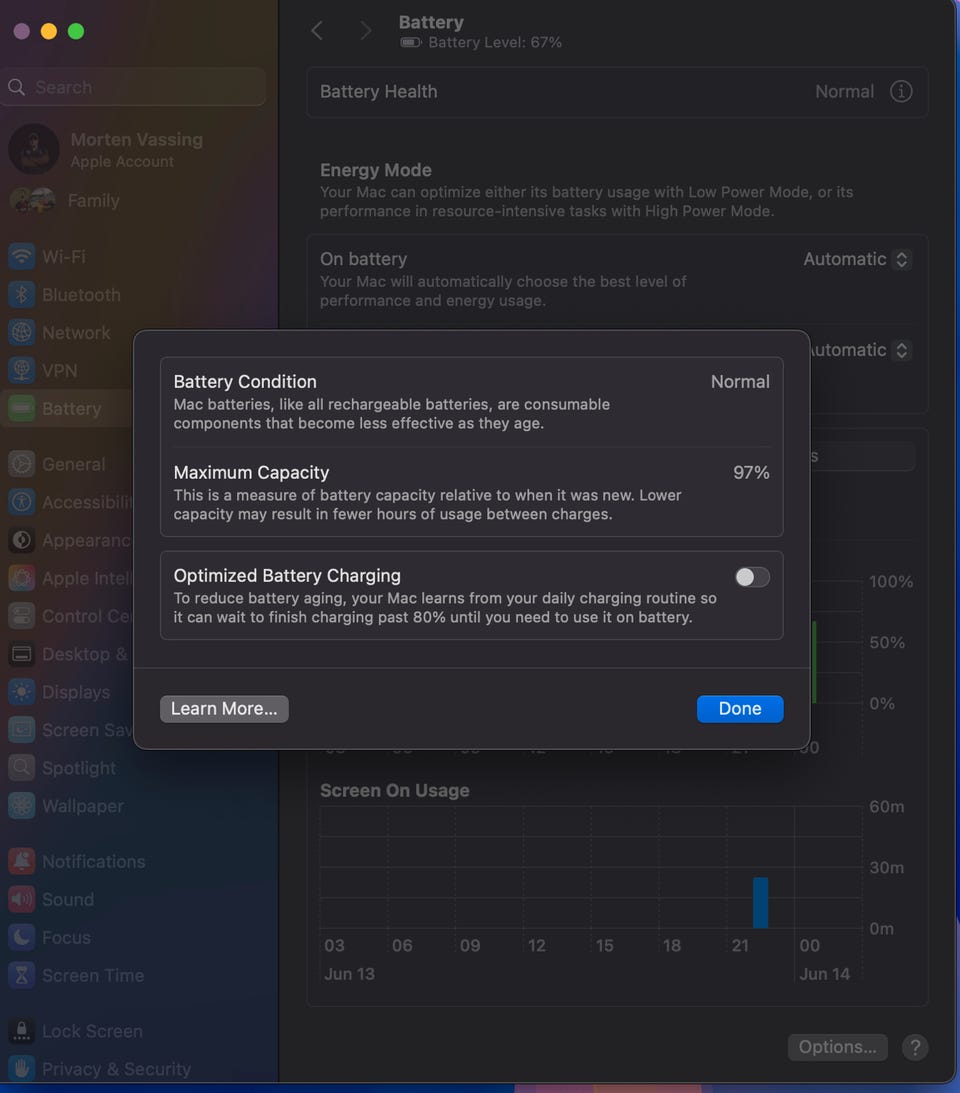960x1093 pixels.
Task: Select the VPN sidebar icon
Action: 22,370
